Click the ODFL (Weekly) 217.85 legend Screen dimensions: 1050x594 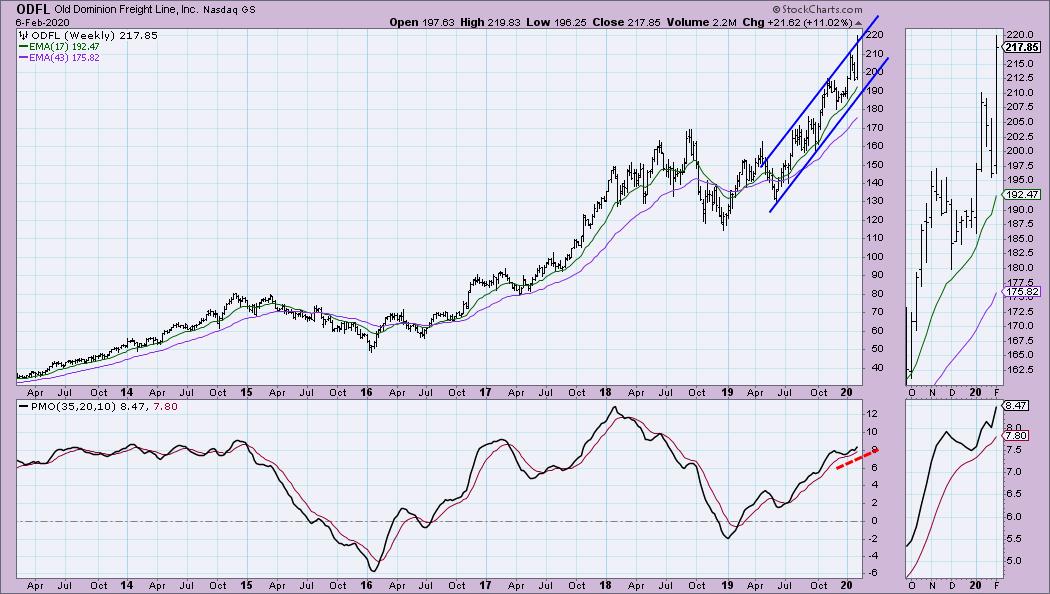point(94,35)
